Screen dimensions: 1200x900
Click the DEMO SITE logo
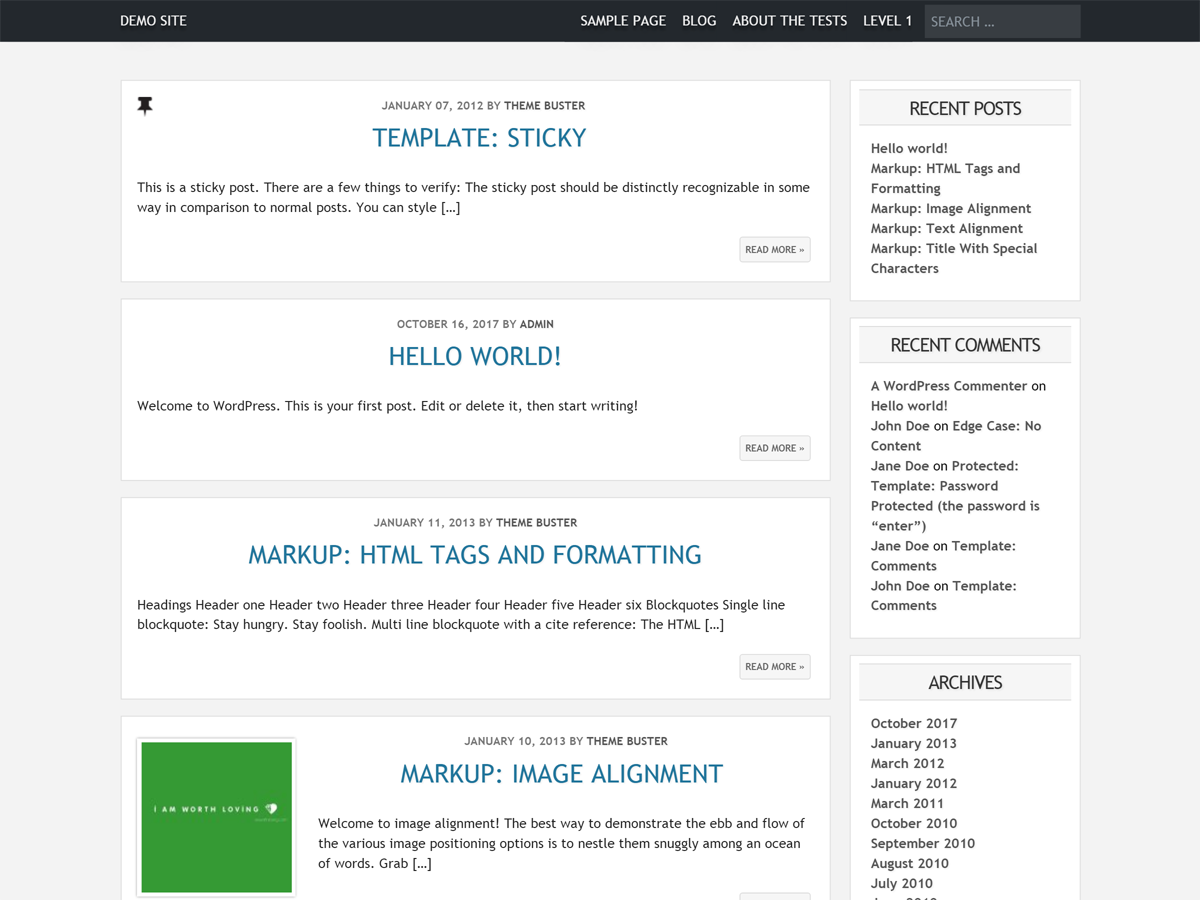coord(152,20)
